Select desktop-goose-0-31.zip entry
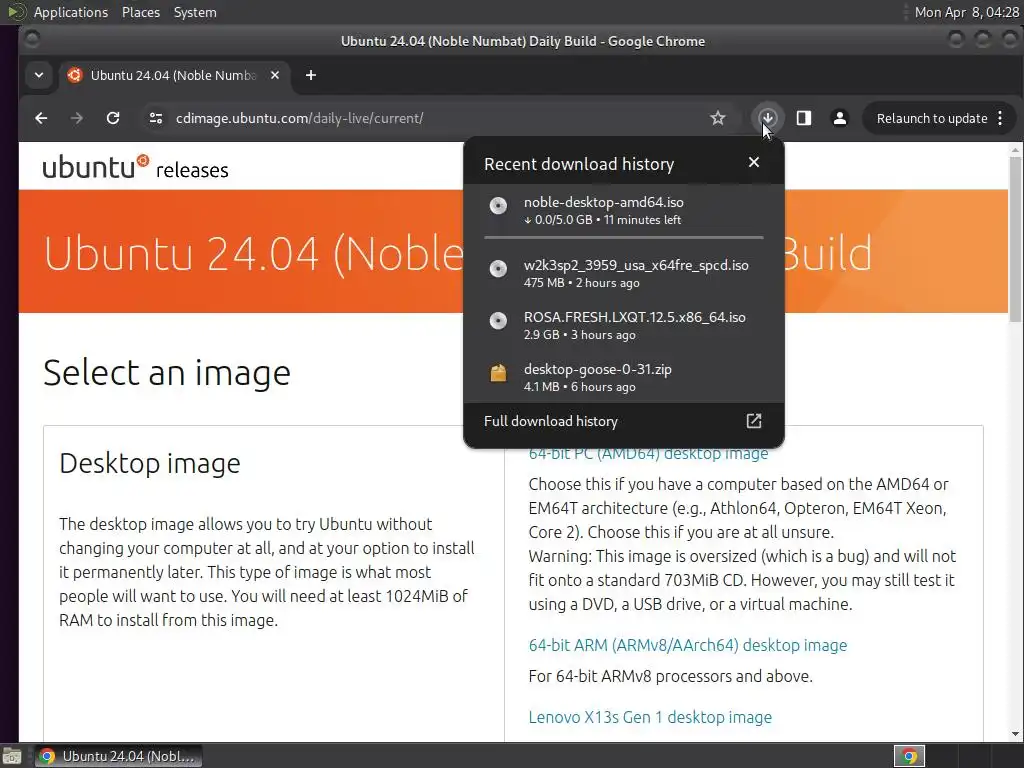Viewport: 1024px width, 768px height. 624,377
